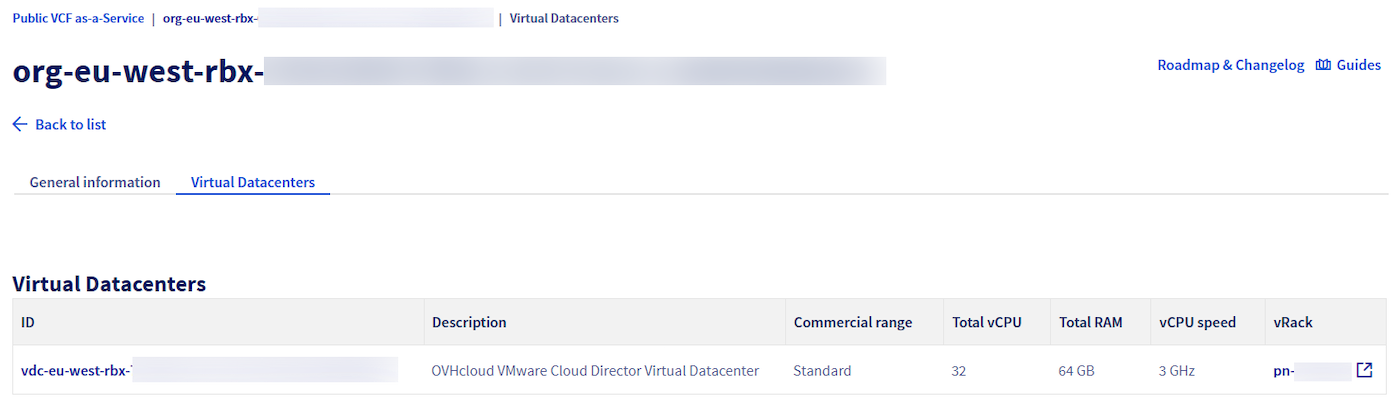The height and width of the screenshot is (406, 1400).
Task: Click the vRack column header
Action: pos(1292,322)
